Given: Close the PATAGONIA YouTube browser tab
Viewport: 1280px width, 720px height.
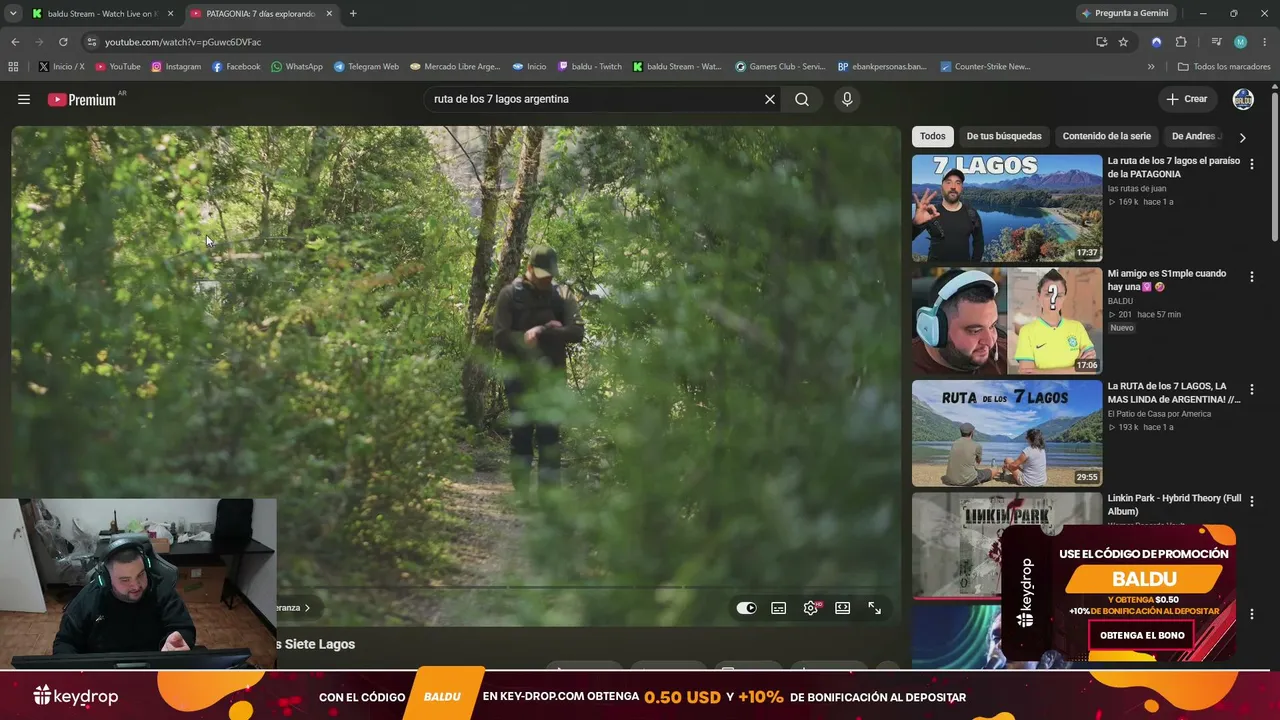Looking at the screenshot, I should 329,14.
